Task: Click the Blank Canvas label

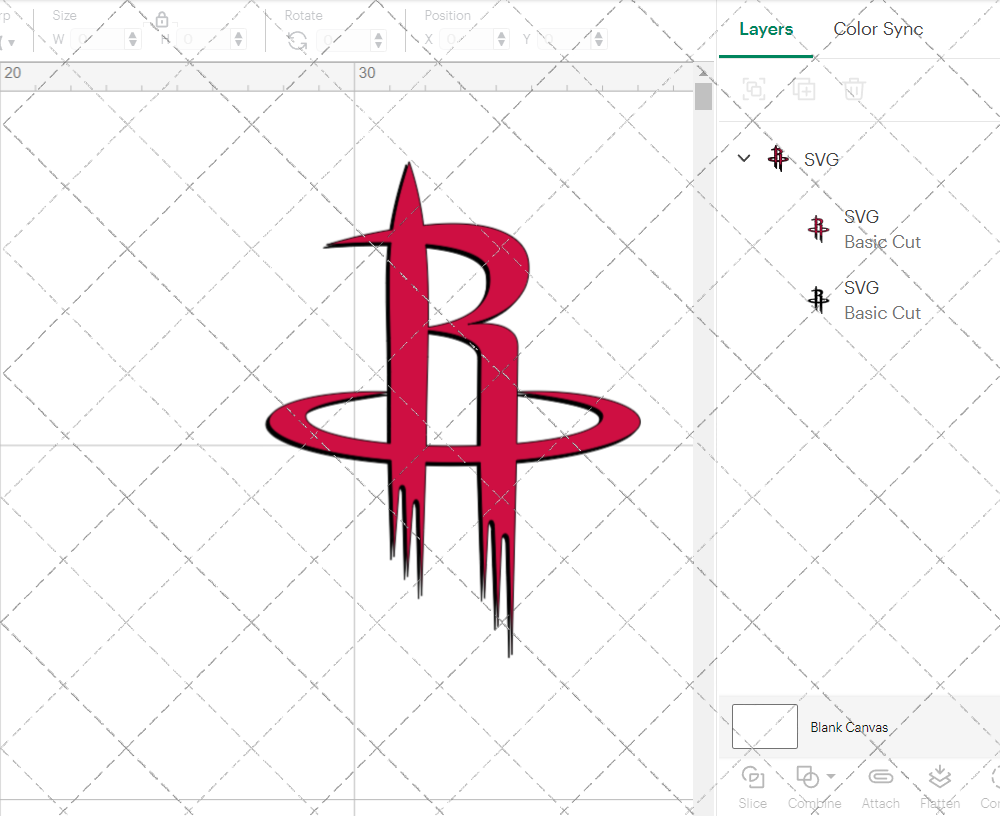Action: pos(849,727)
